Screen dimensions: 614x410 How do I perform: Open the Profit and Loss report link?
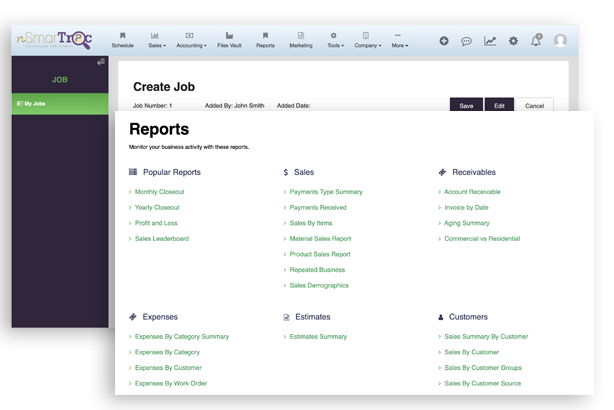coord(158,223)
